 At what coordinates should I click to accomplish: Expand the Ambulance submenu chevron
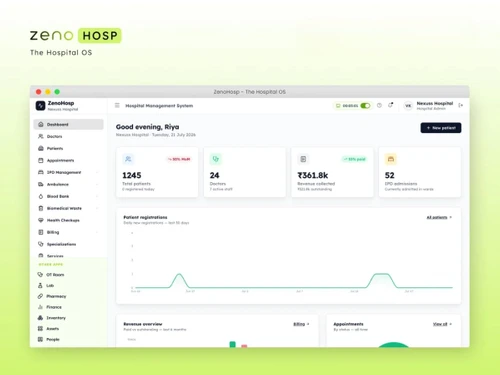[97, 184]
